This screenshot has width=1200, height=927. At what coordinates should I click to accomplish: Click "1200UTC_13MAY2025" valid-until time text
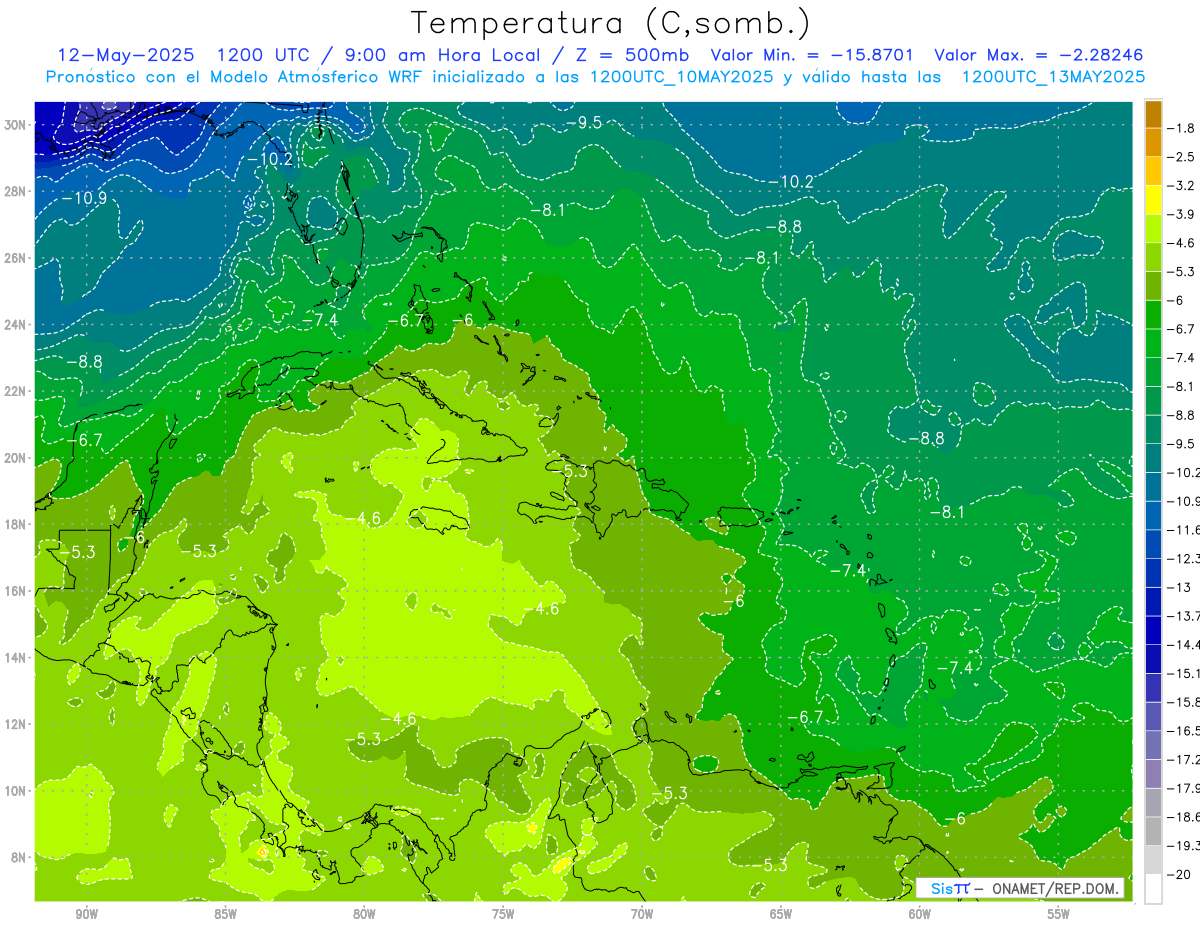pyautogui.click(x=1053, y=77)
